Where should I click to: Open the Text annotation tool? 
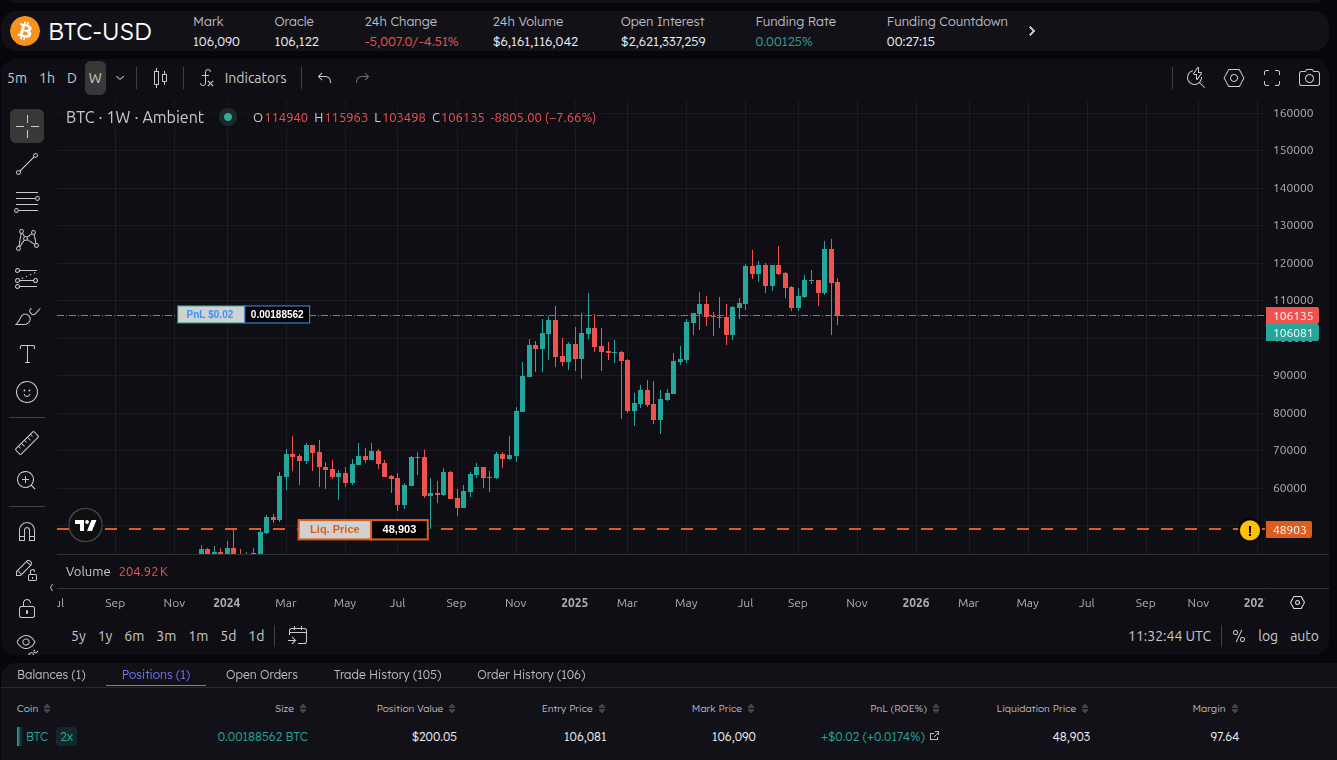pos(26,353)
